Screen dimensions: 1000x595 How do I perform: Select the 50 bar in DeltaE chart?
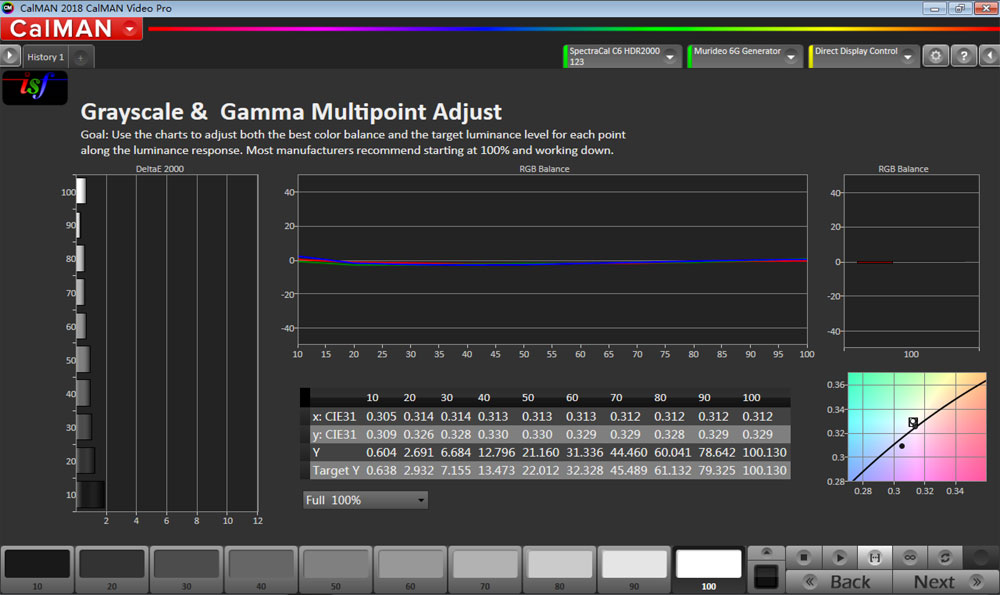click(83, 359)
